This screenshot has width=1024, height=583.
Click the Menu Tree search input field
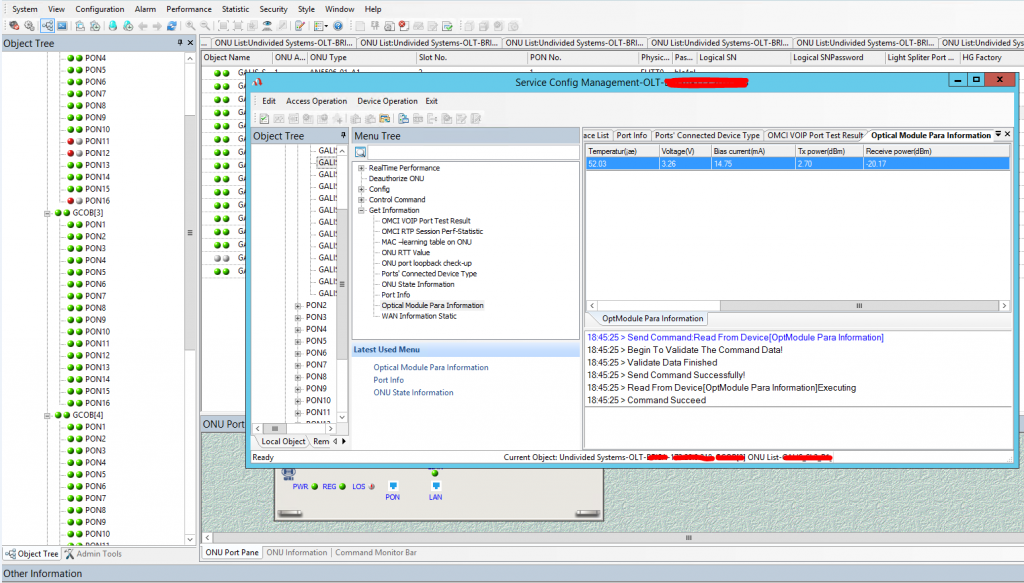[470, 152]
